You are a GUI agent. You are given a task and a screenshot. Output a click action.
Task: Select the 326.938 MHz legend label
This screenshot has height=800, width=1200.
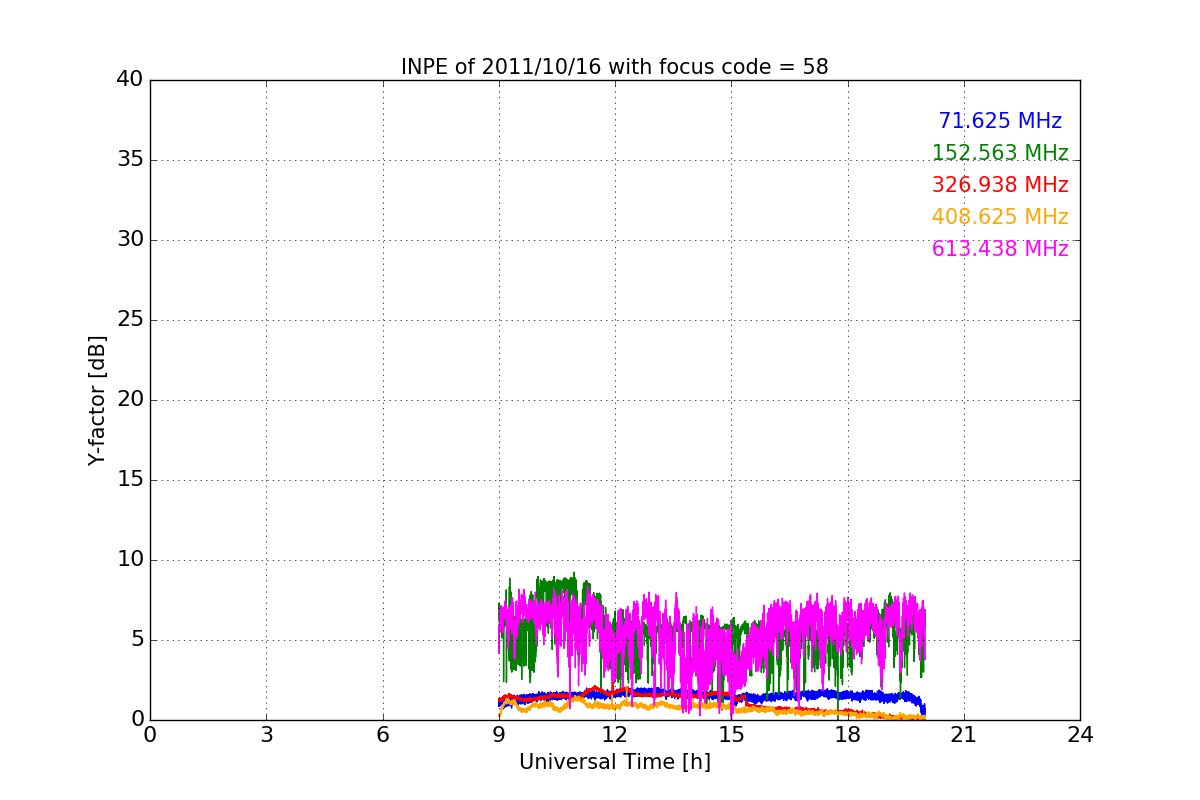click(x=1000, y=185)
